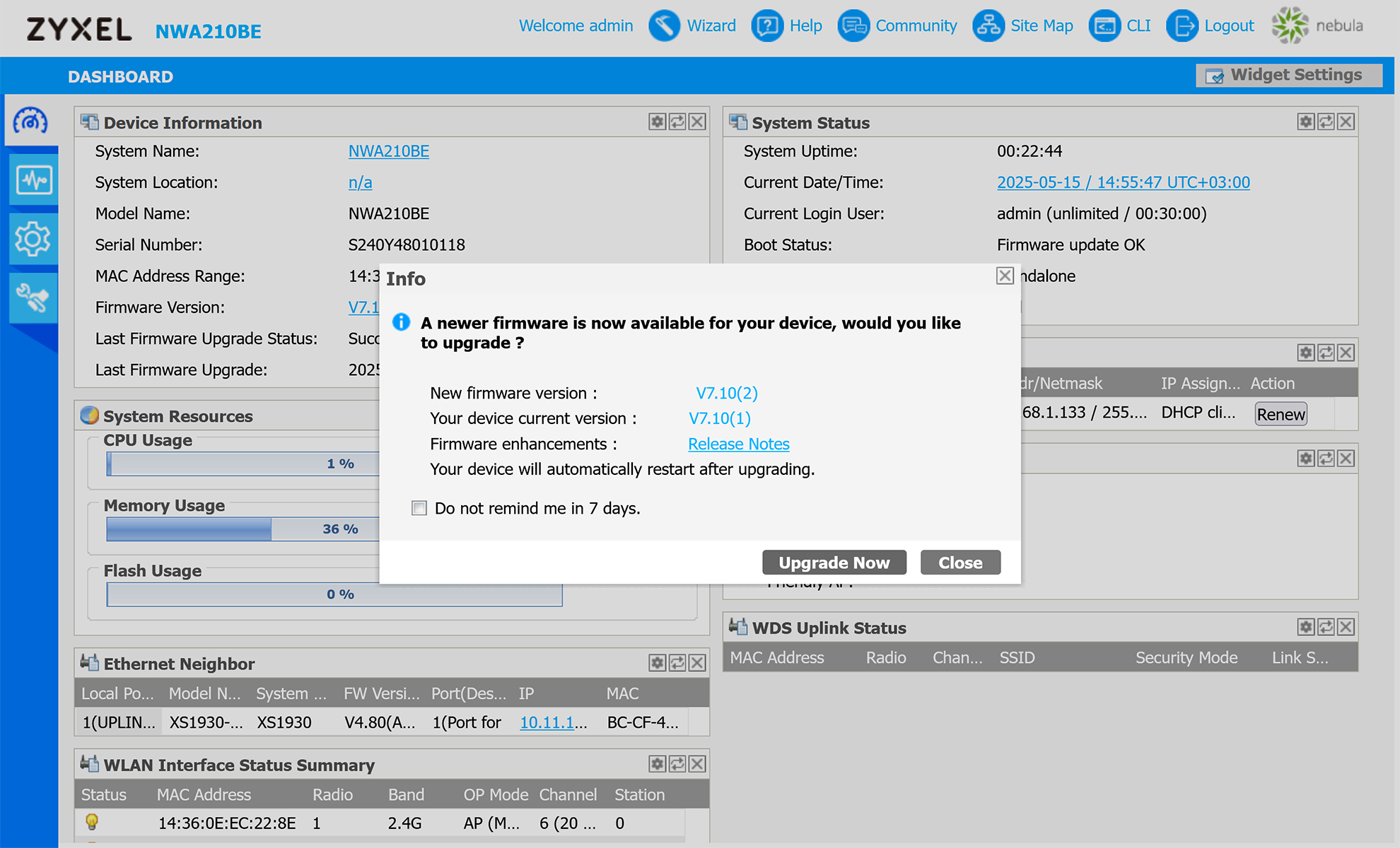Click the Band column header in WLAN table
The height and width of the screenshot is (848, 1400).
pos(406,794)
